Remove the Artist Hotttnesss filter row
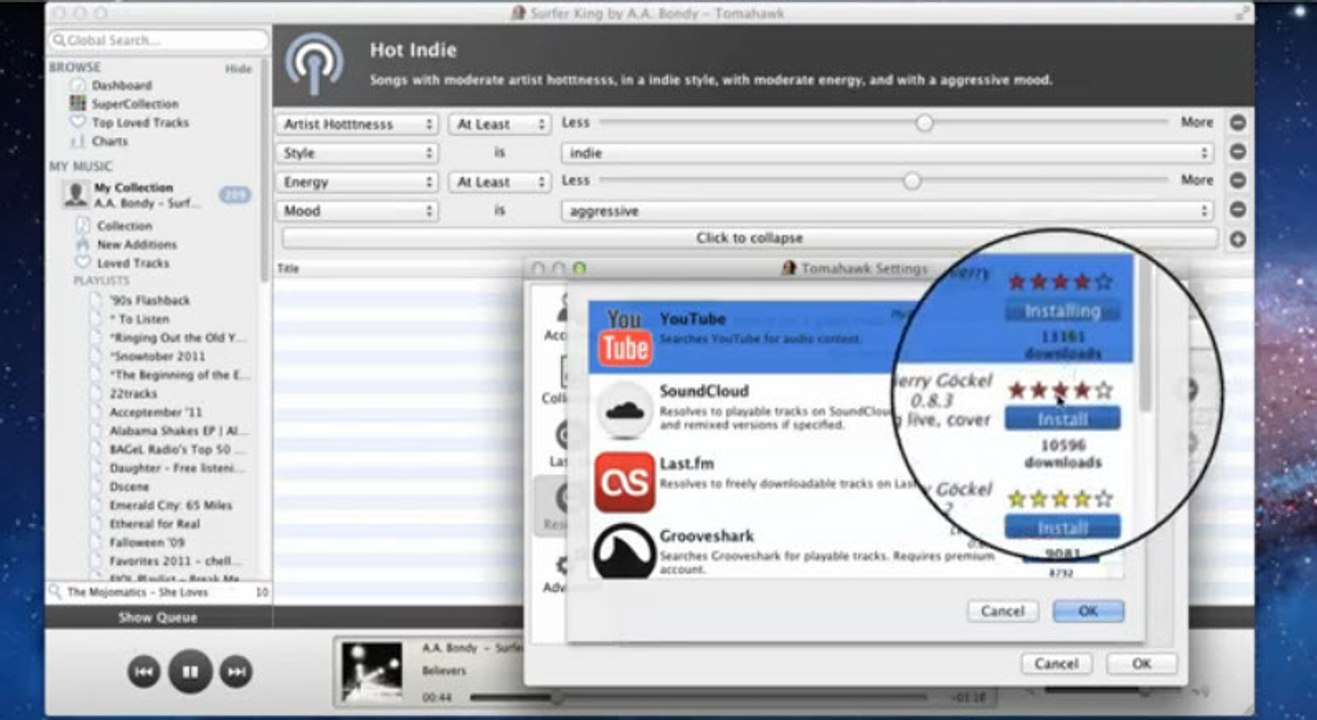1317x720 pixels. click(1237, 123)
